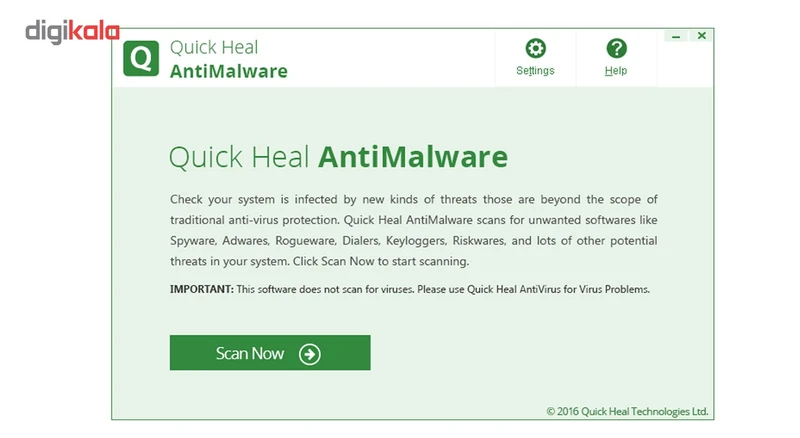
Task: Click the circled arrow inside Scan Now
Action: 310,354
